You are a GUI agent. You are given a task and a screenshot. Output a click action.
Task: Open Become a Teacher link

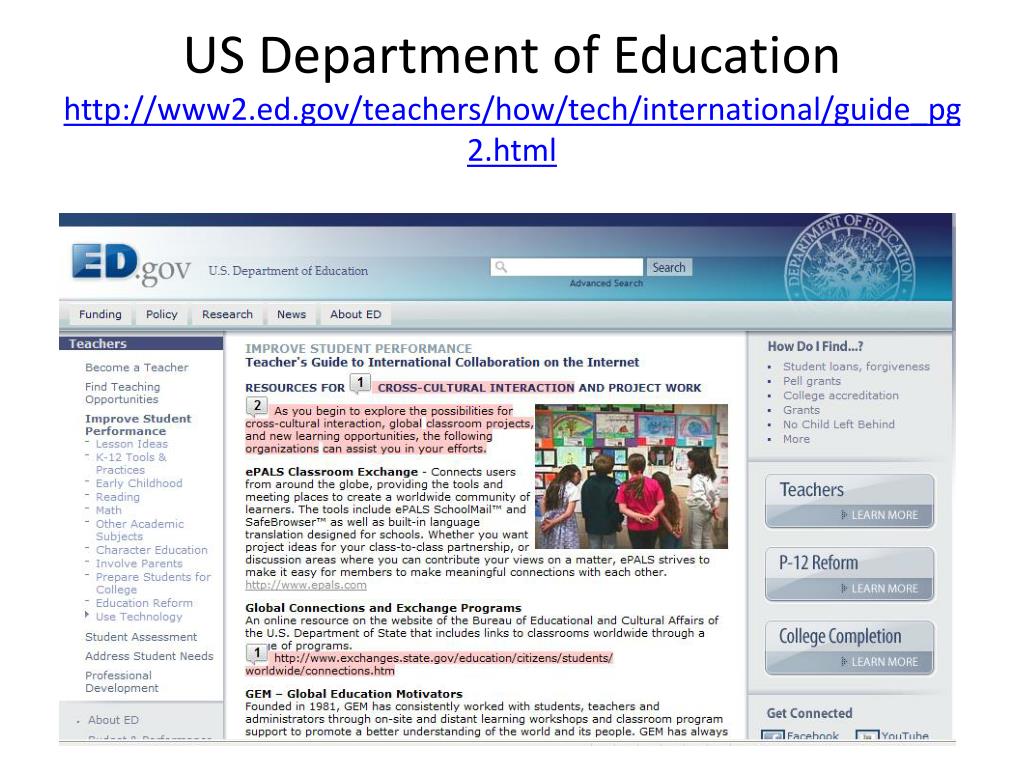coord(136,368)
